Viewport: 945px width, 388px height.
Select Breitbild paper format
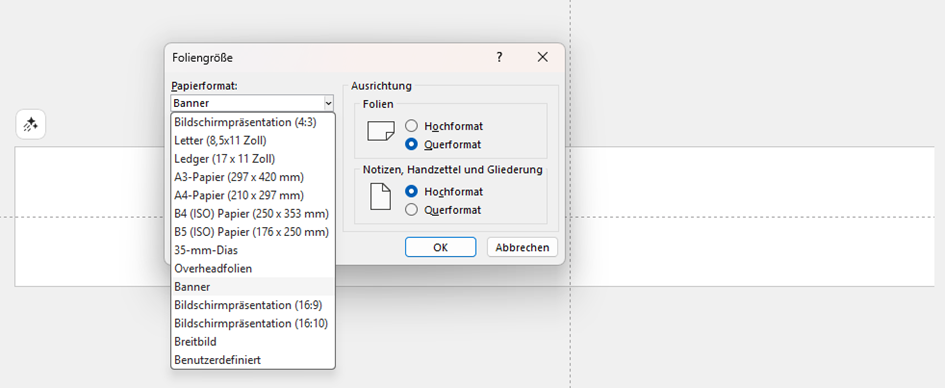coord(253,342)
